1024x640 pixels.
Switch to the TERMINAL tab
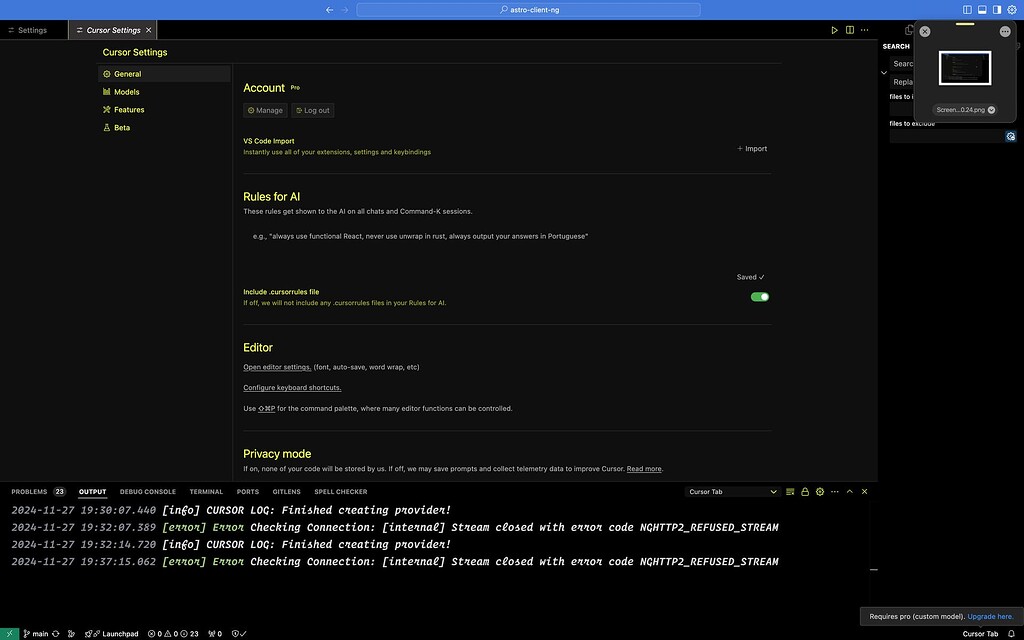pyautogui.click(x=206, y=491)
